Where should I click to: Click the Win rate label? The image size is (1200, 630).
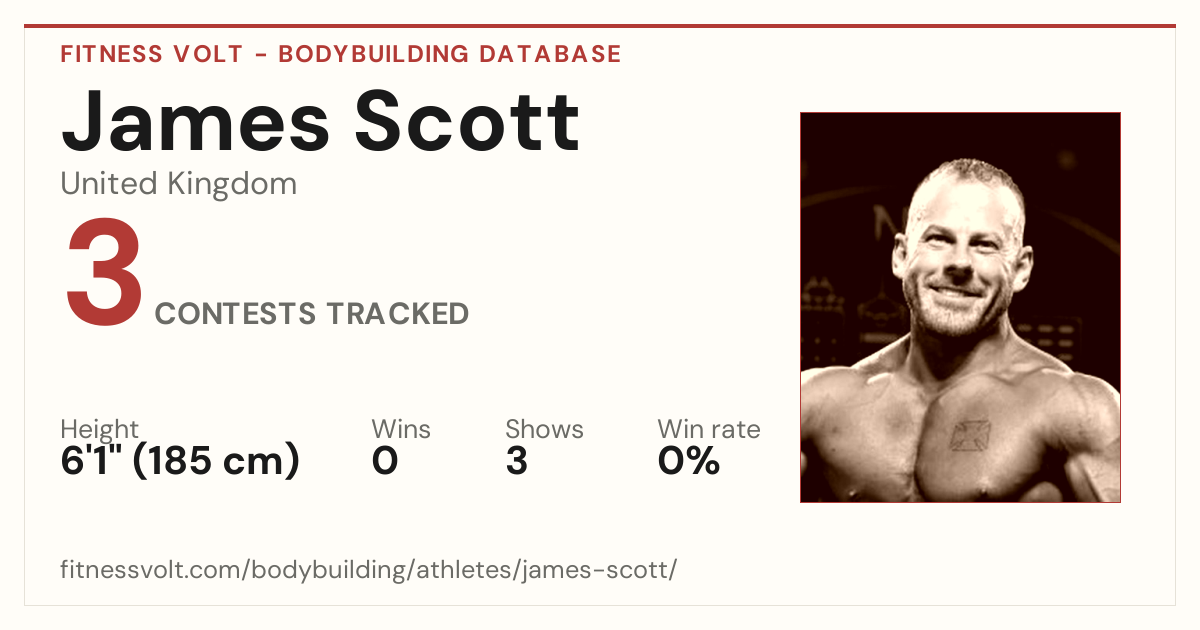pos(709,430)
